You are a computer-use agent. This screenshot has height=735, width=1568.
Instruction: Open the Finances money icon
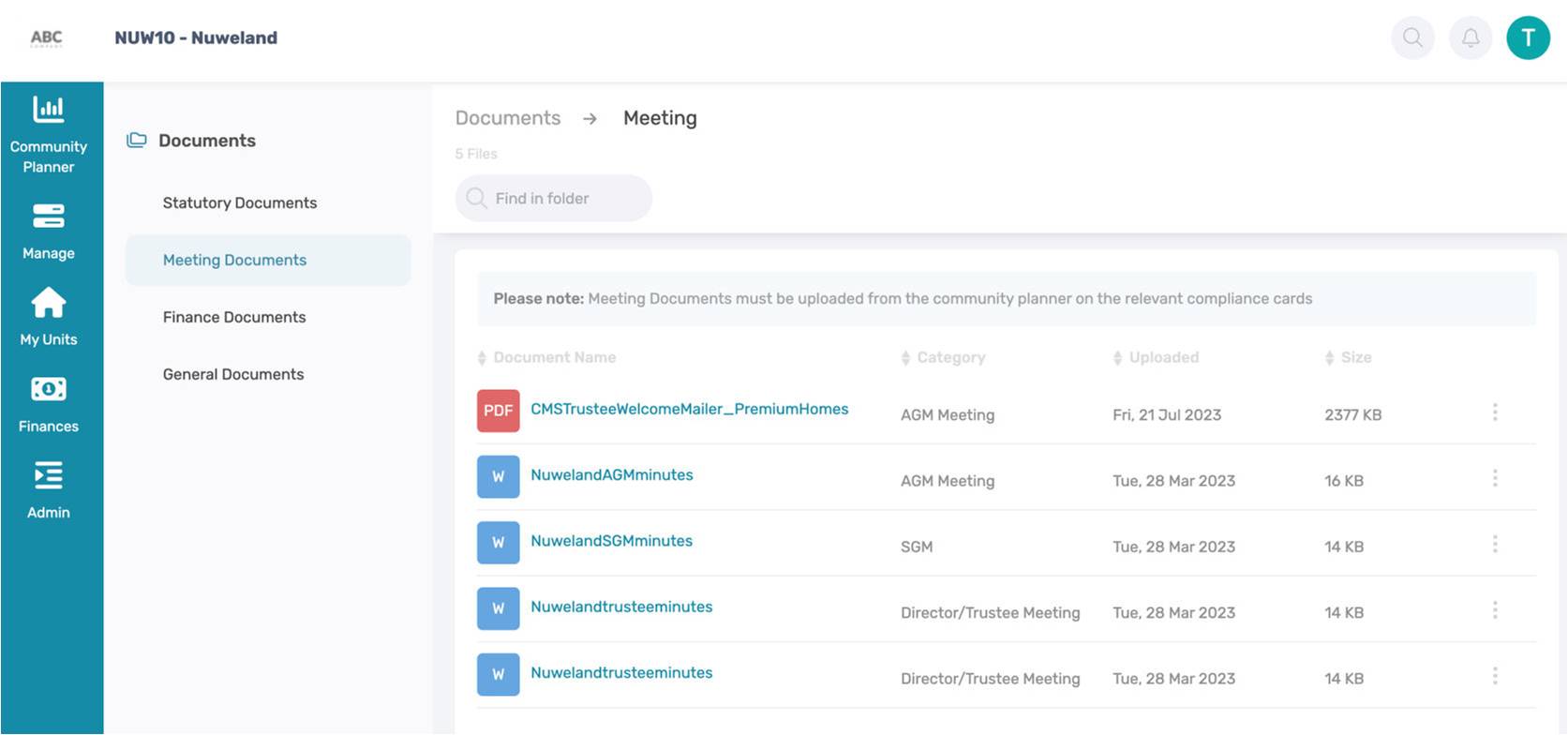(49, 389)
